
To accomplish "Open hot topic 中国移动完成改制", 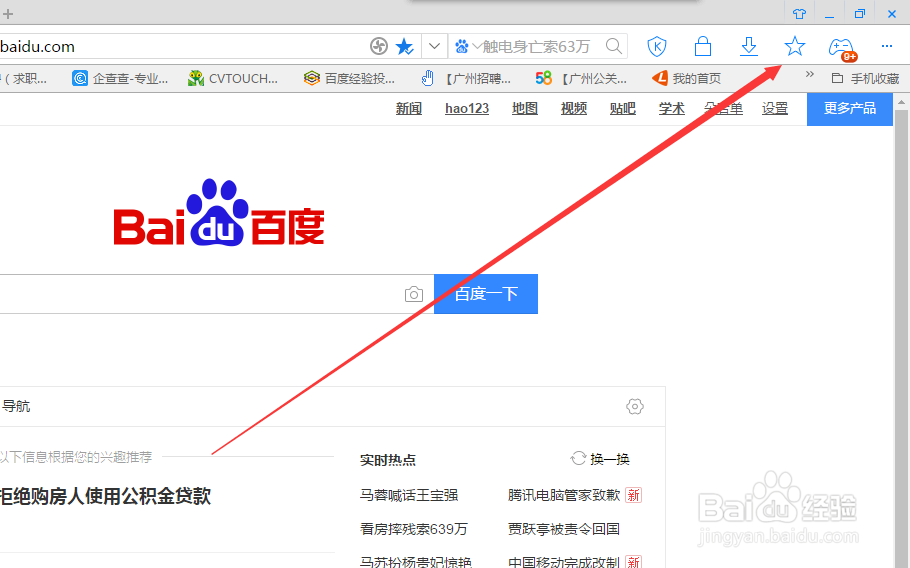I will click(x=564, y=562).
